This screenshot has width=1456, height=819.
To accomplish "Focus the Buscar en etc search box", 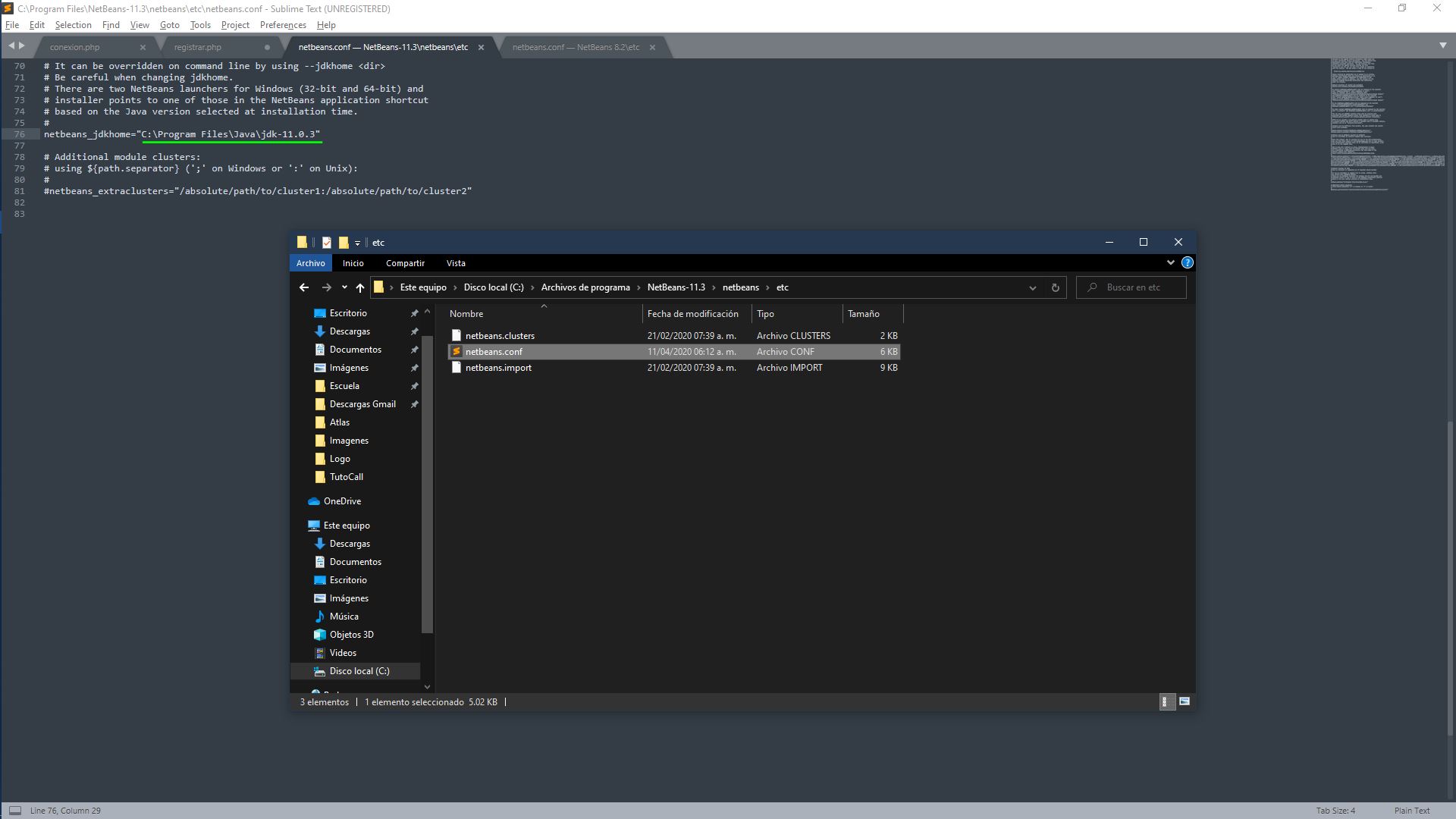I will 1131,287.
